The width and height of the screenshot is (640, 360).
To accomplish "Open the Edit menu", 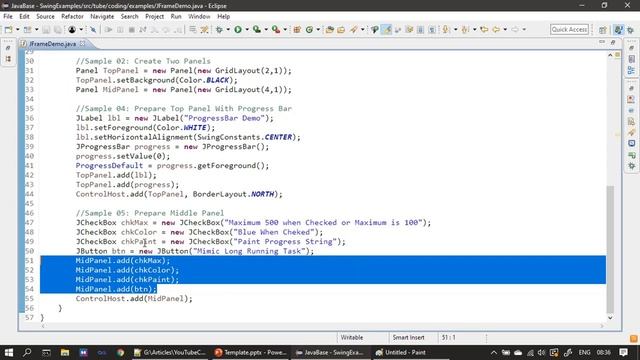I will 24,16.
